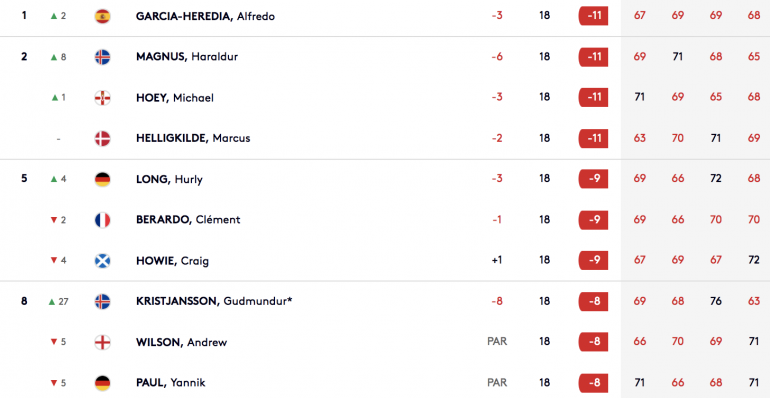Image resolution: width=770 pixels, height=398 pixels.
Task: Click the Scotland flag beside Howie
Action: (x=102, y=261)
